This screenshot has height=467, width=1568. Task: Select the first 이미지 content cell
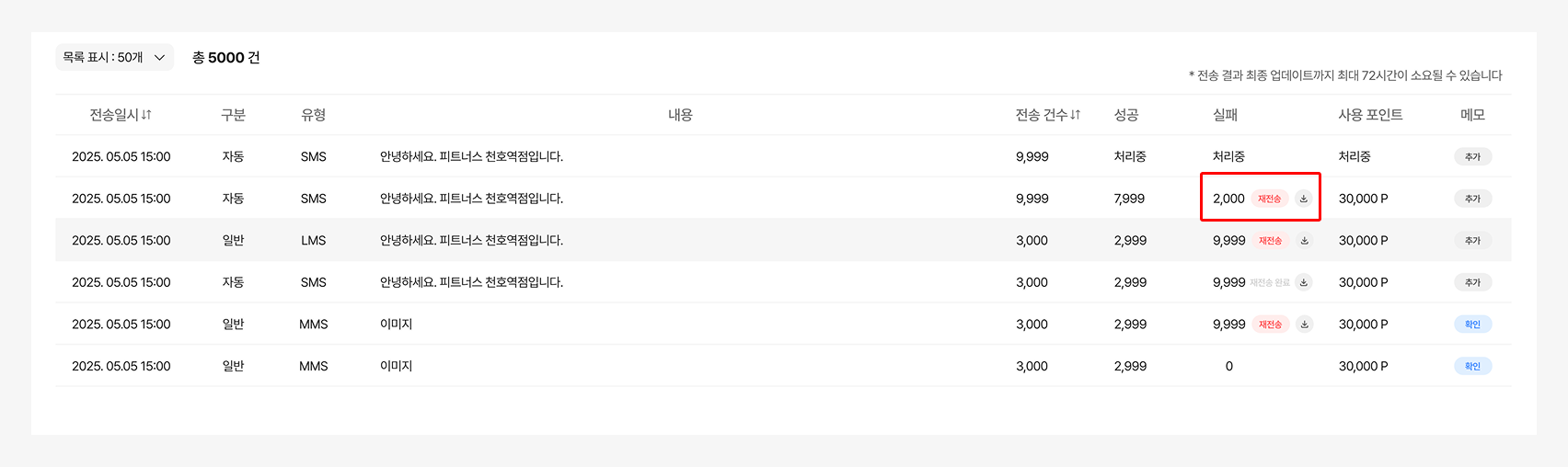(396, 325)
